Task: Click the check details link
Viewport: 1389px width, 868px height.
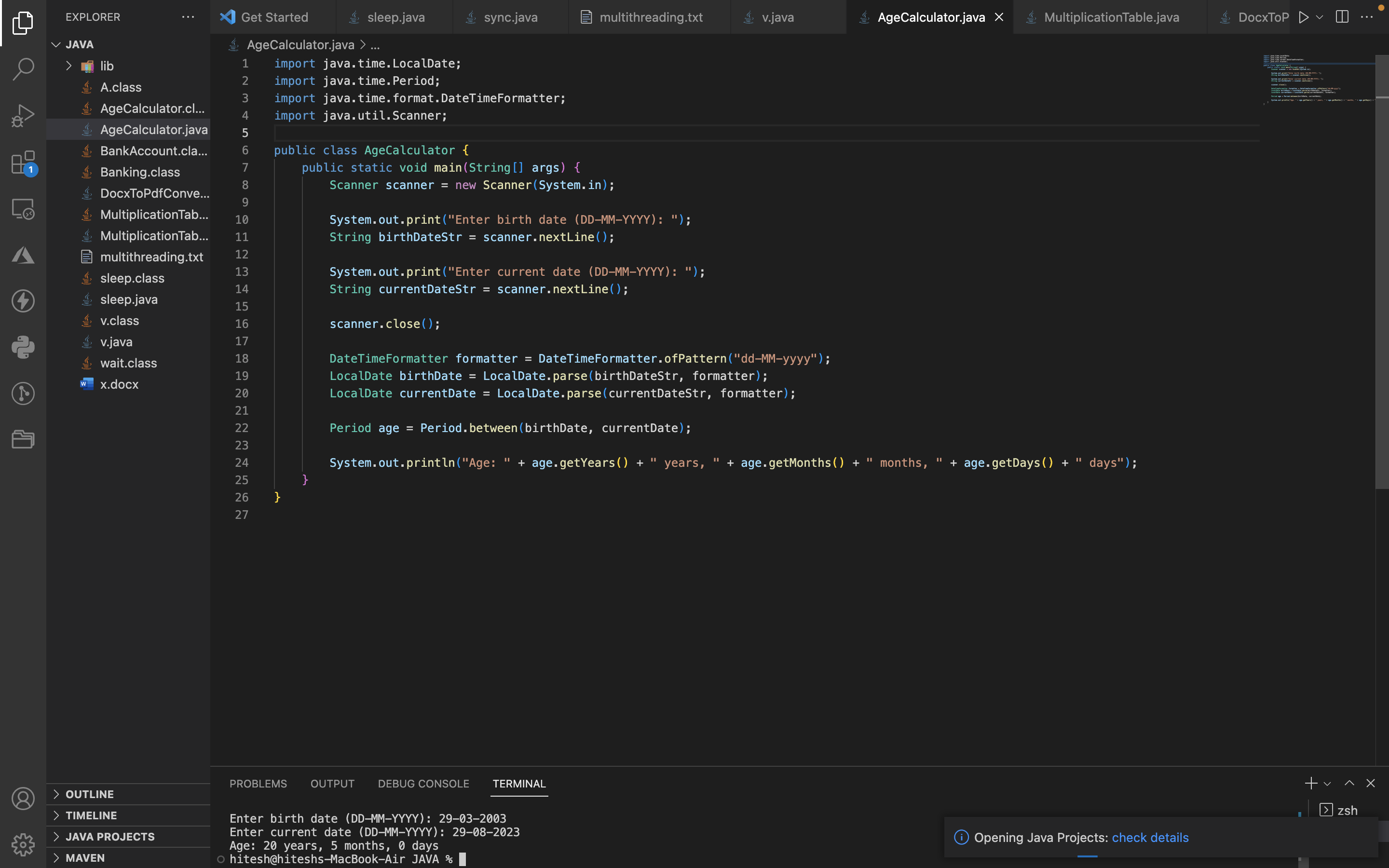Action: (x=1150, y=838)
